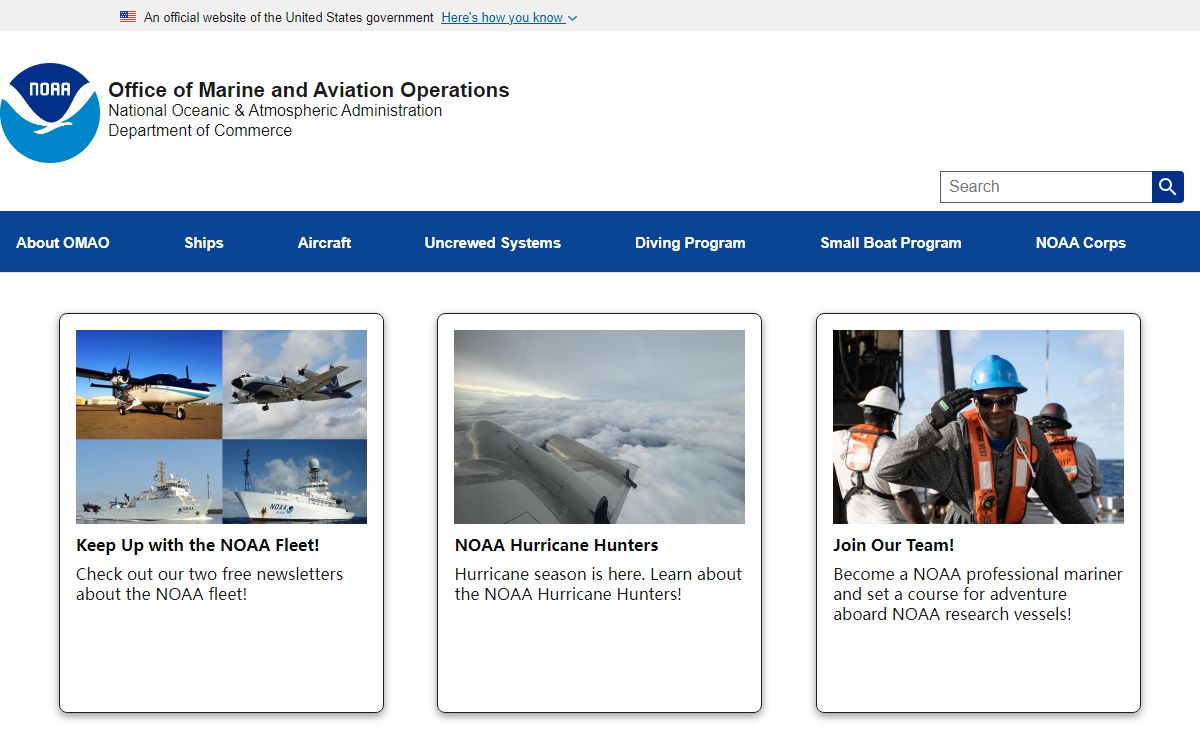Click the NOAA logo emblem
Screen dimensions: 1200x740
(x=50, y=113)
